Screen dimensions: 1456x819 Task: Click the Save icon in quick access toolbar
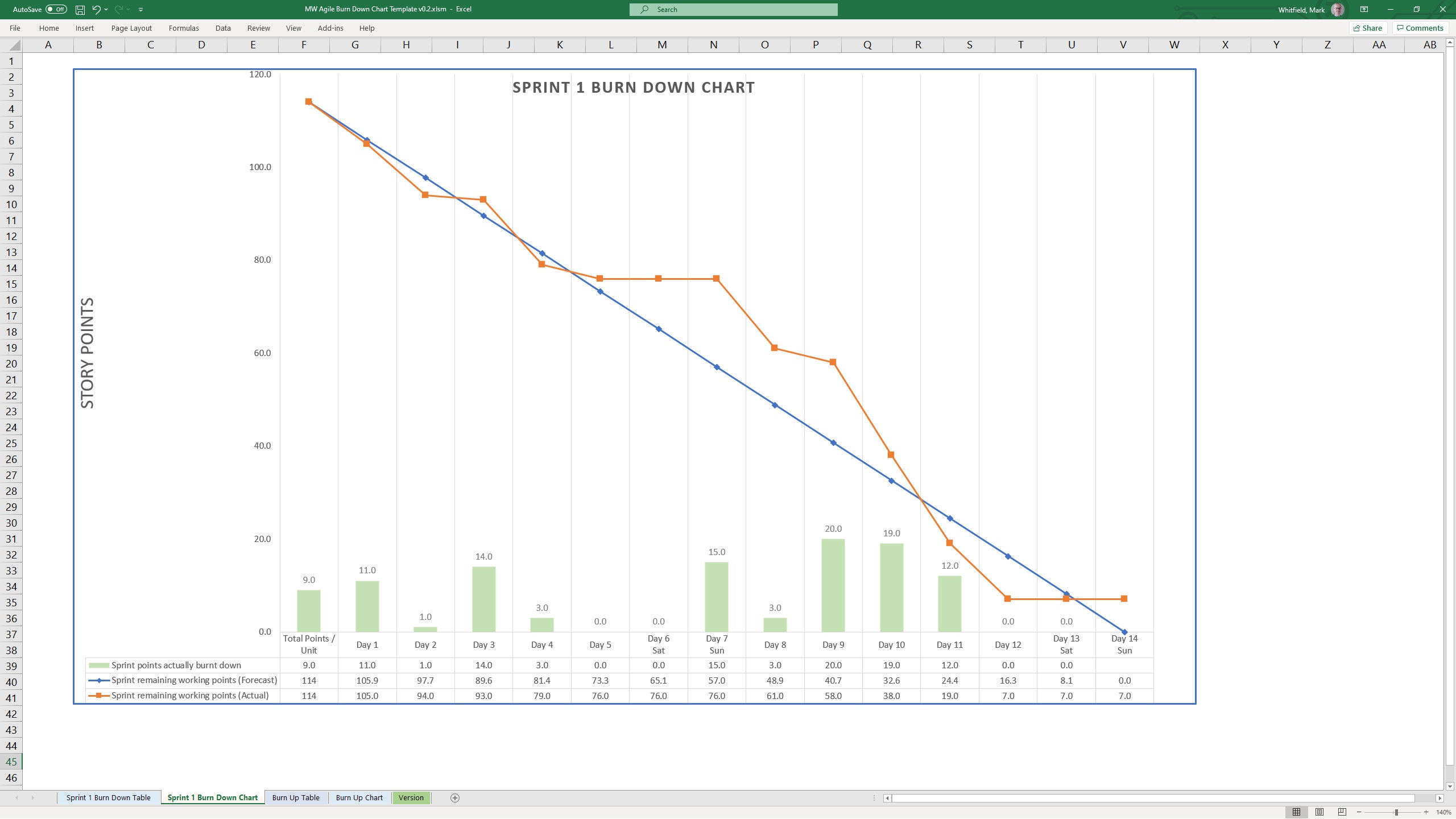(78, 9)
